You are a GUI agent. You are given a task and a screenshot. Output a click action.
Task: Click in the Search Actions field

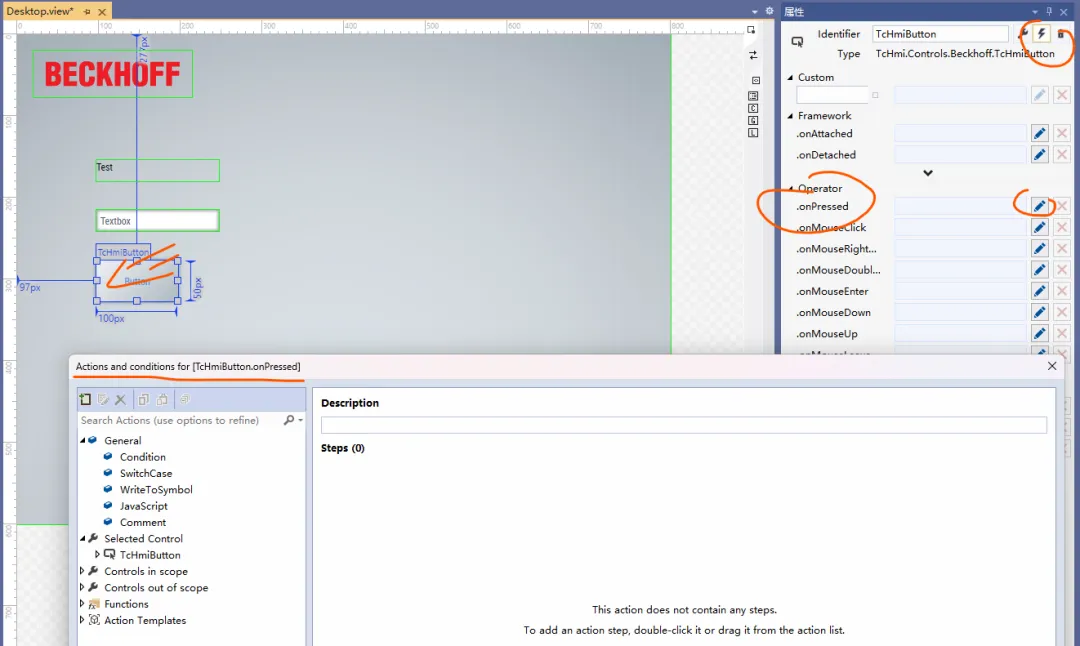[179, 420]
